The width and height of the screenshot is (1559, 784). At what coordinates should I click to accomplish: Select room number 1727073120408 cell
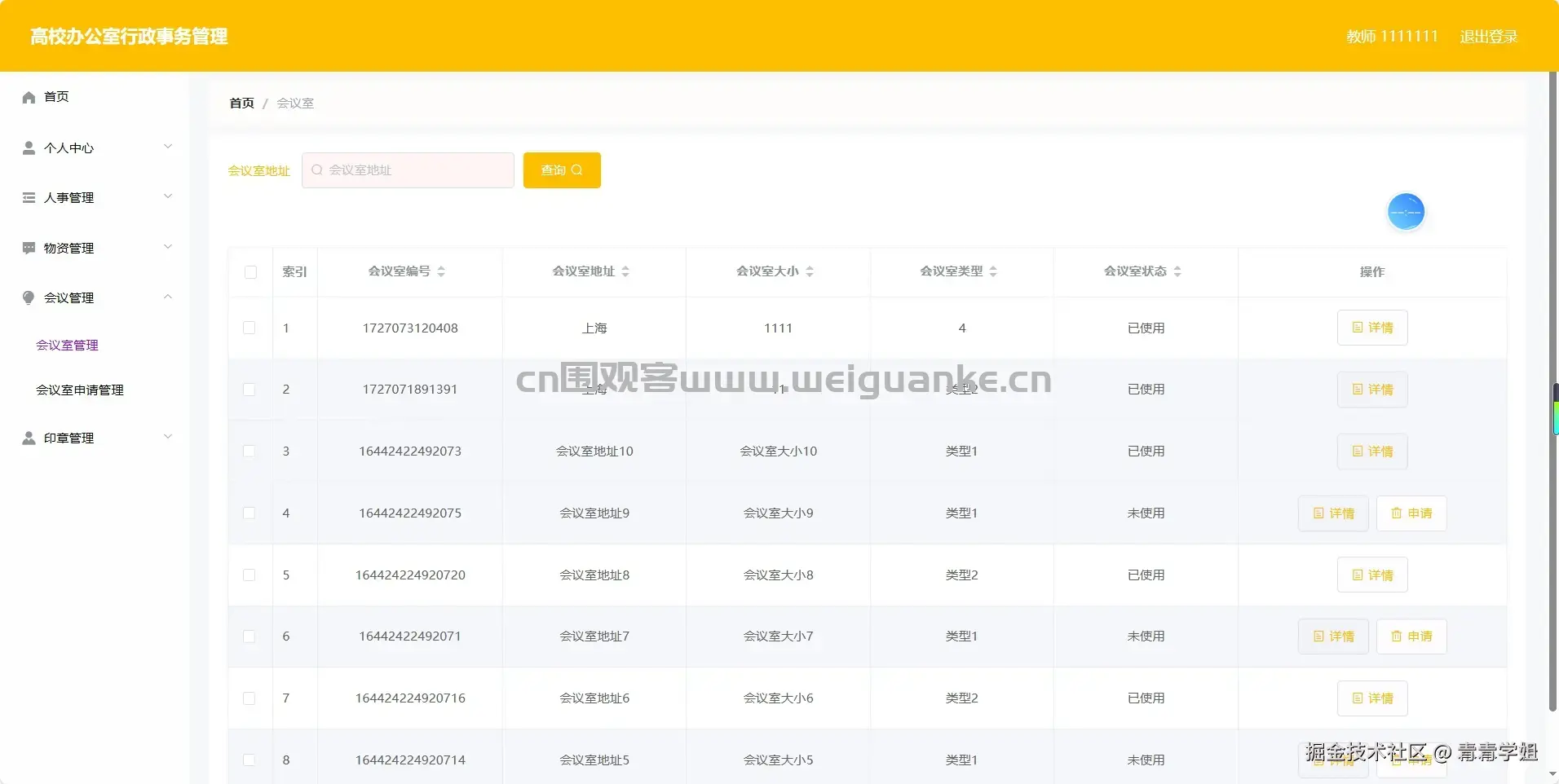[410, 328]
